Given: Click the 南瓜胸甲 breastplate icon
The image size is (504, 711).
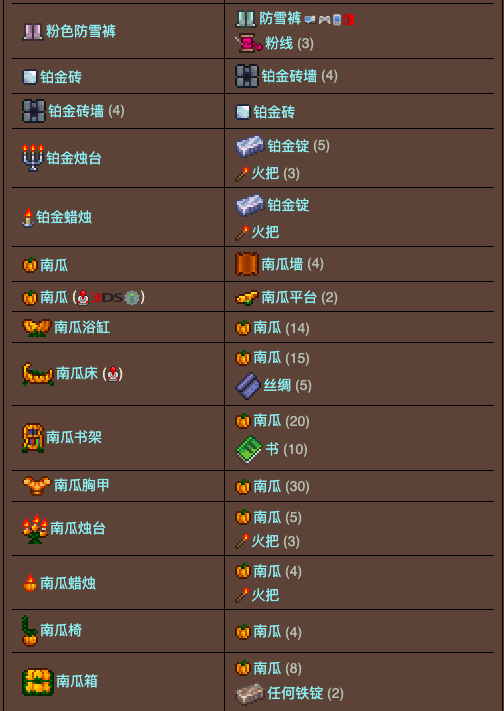Looking at the screenshot, I should coord(37,486).
